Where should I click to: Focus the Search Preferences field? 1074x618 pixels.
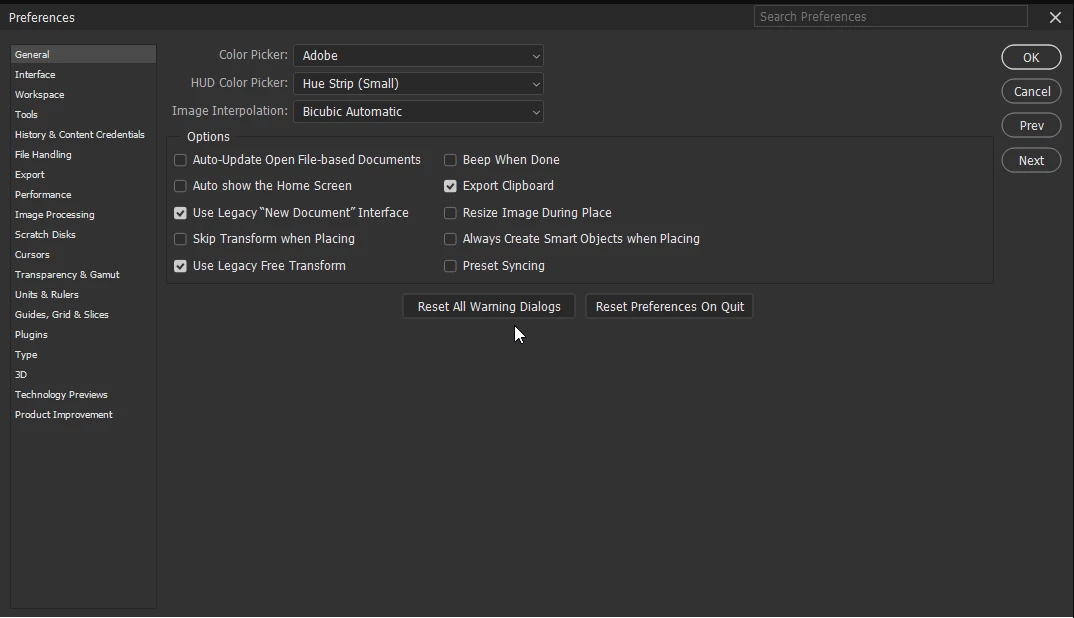click(x=890, y=16)
